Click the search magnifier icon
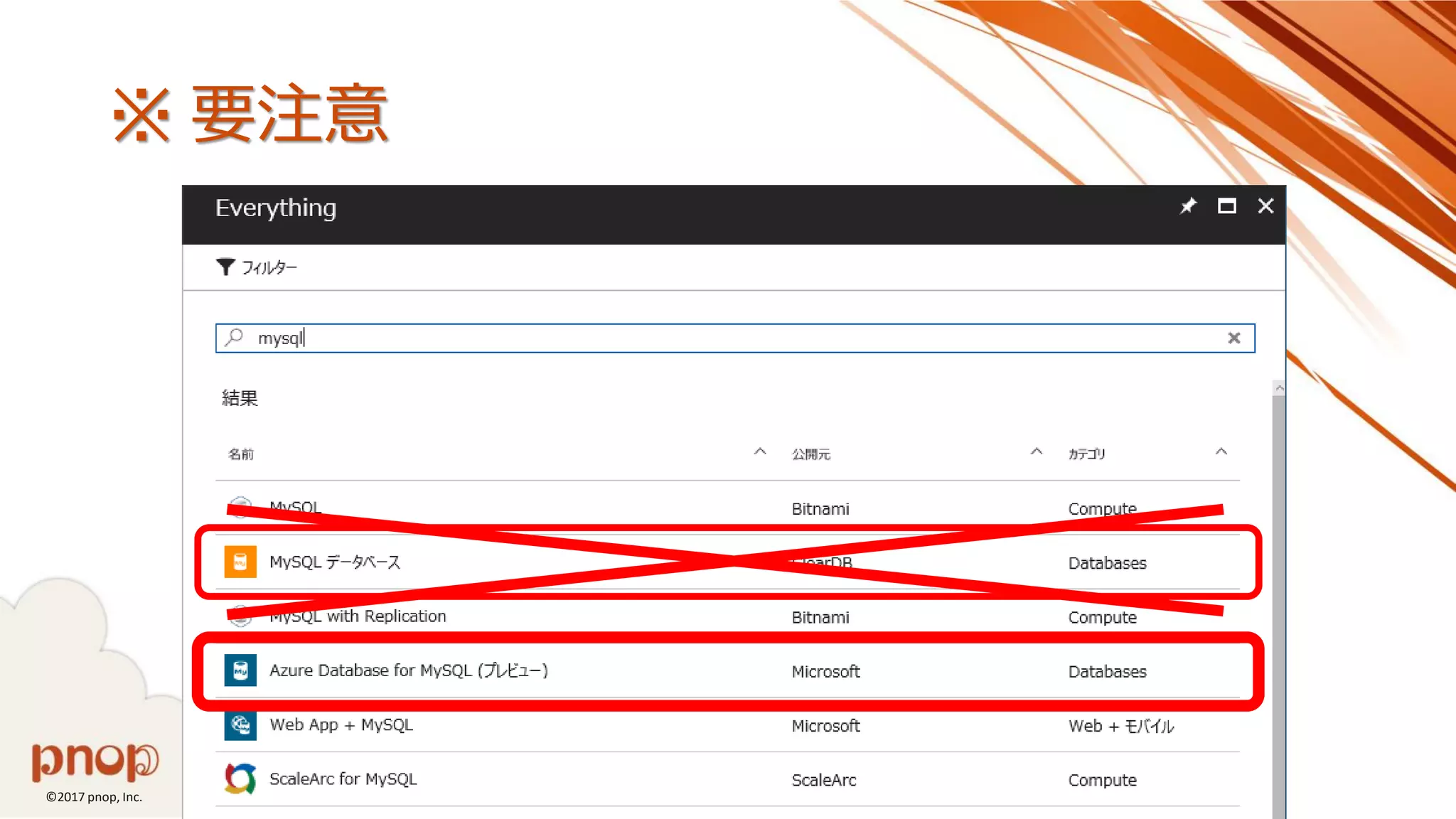Viewport: 1456px width, 819px height. tap(234, 337)
